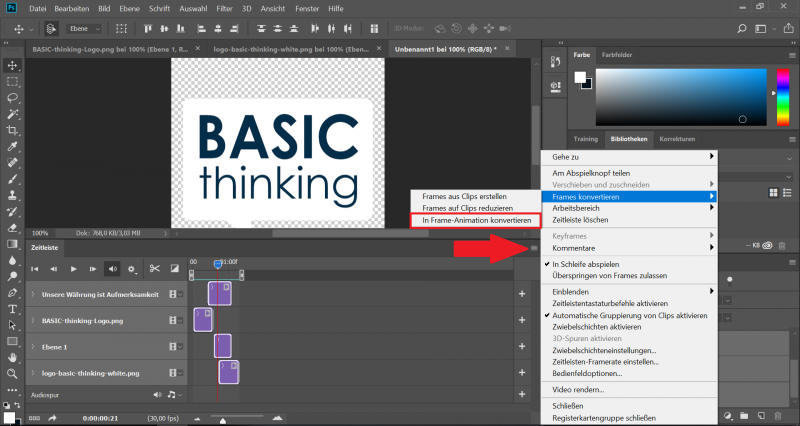Toggle Automatische Gruppierung von Clips aktivieren

pyautogui.click(x=630, y=315)
